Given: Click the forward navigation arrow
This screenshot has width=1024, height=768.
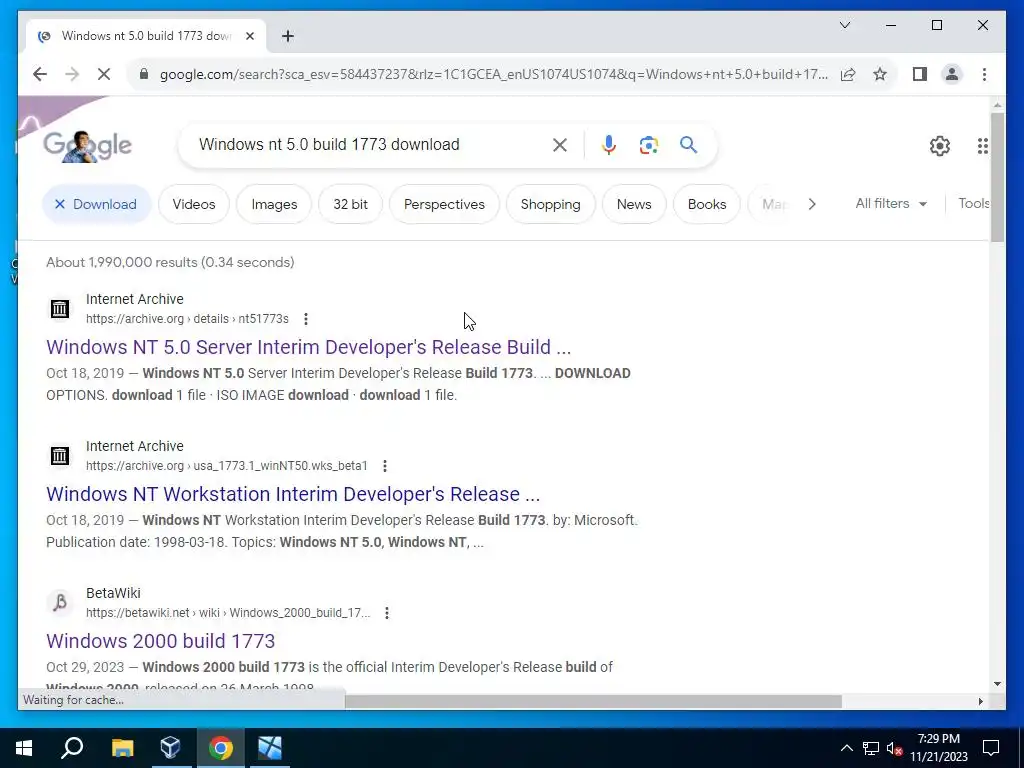Looking at the screenshot, I should tap(72, 74).
